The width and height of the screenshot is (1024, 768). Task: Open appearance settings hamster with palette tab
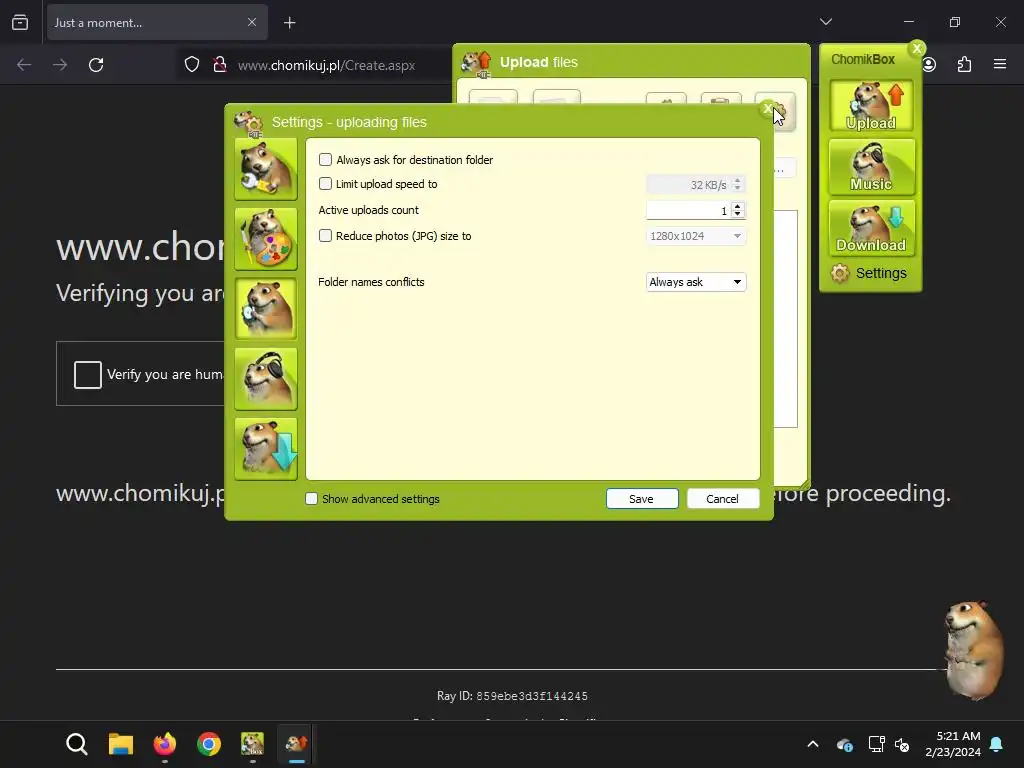266,239
